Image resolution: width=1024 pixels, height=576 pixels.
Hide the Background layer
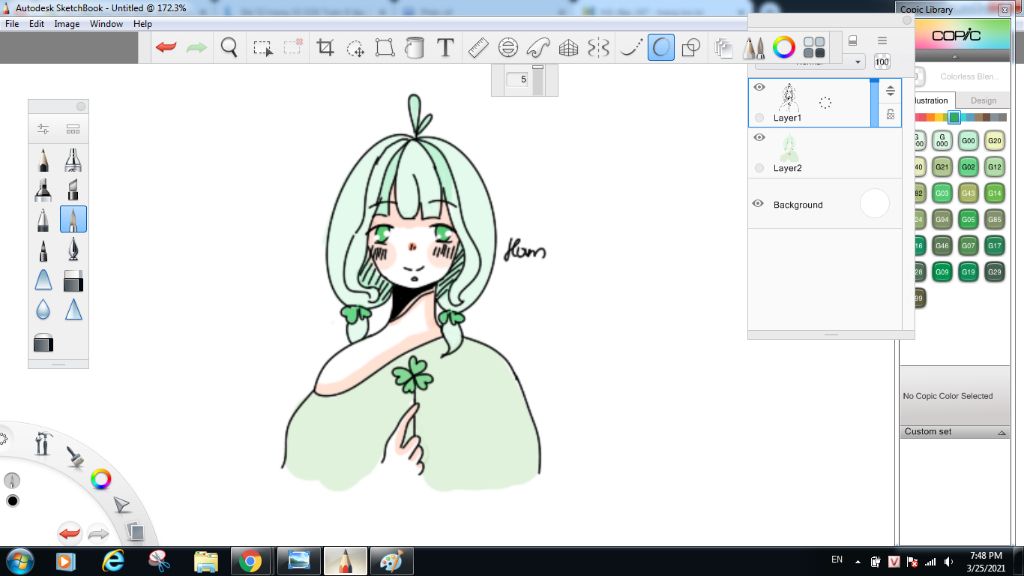pos(758,204)
